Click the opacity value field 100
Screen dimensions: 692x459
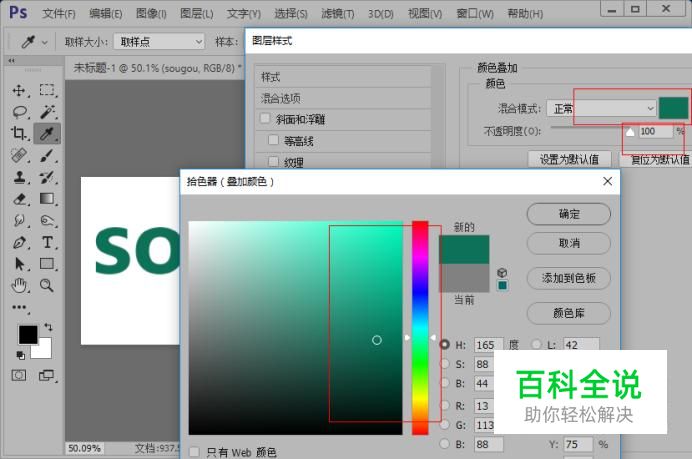tap(656, 131)
